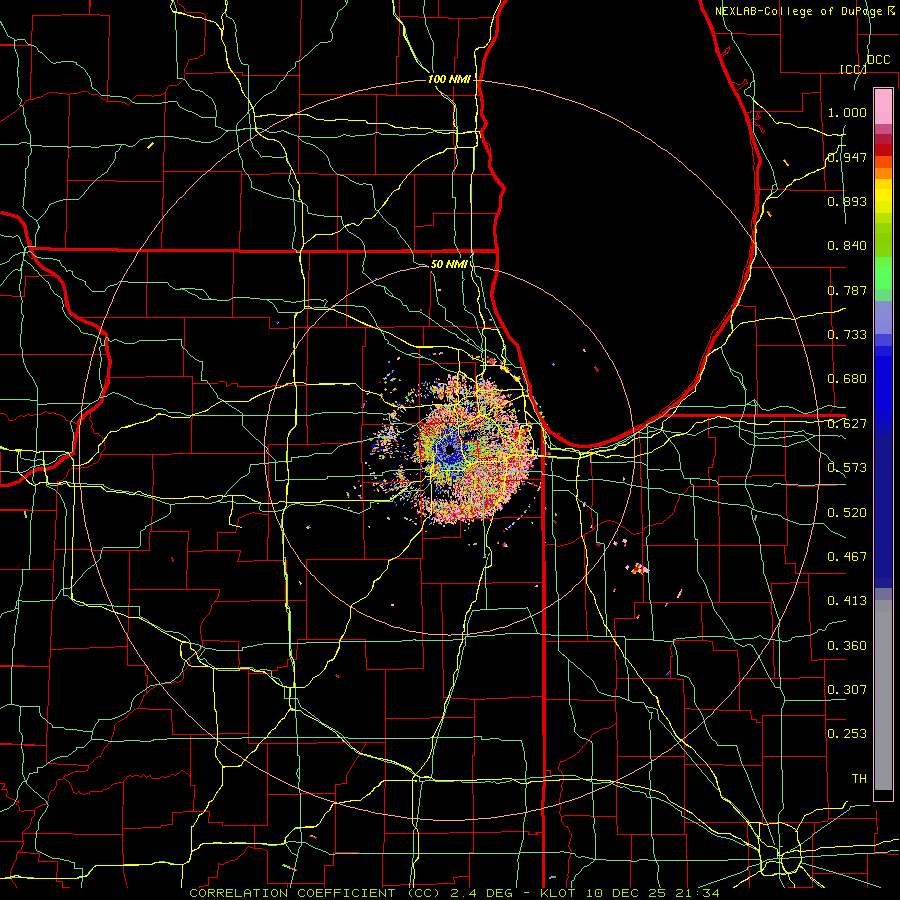Select the 0.680 legend value
Image resolution: width=900 pixels, height=900 pixels.
point(847,379)
